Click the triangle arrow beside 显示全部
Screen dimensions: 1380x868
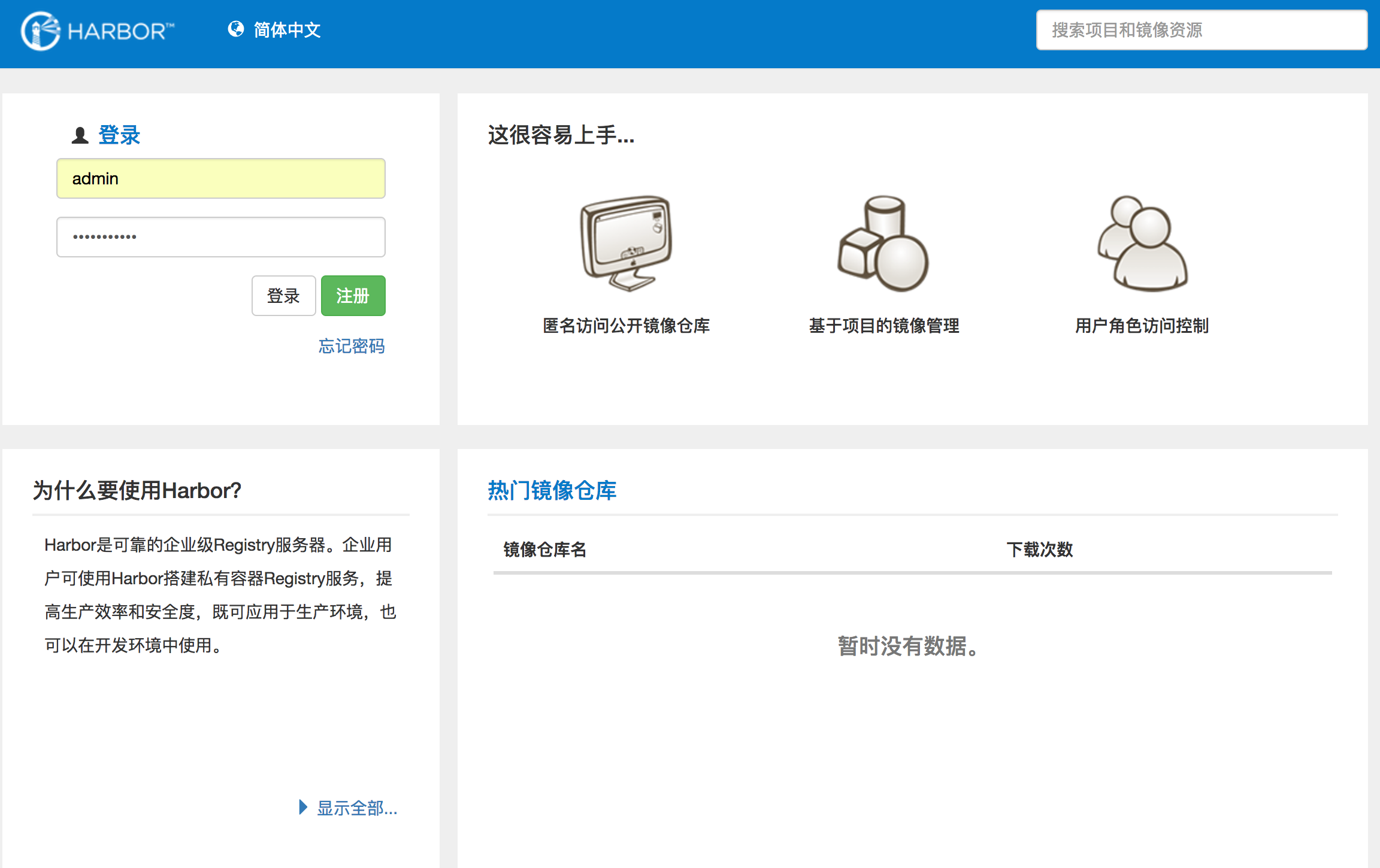pos(303,807)
